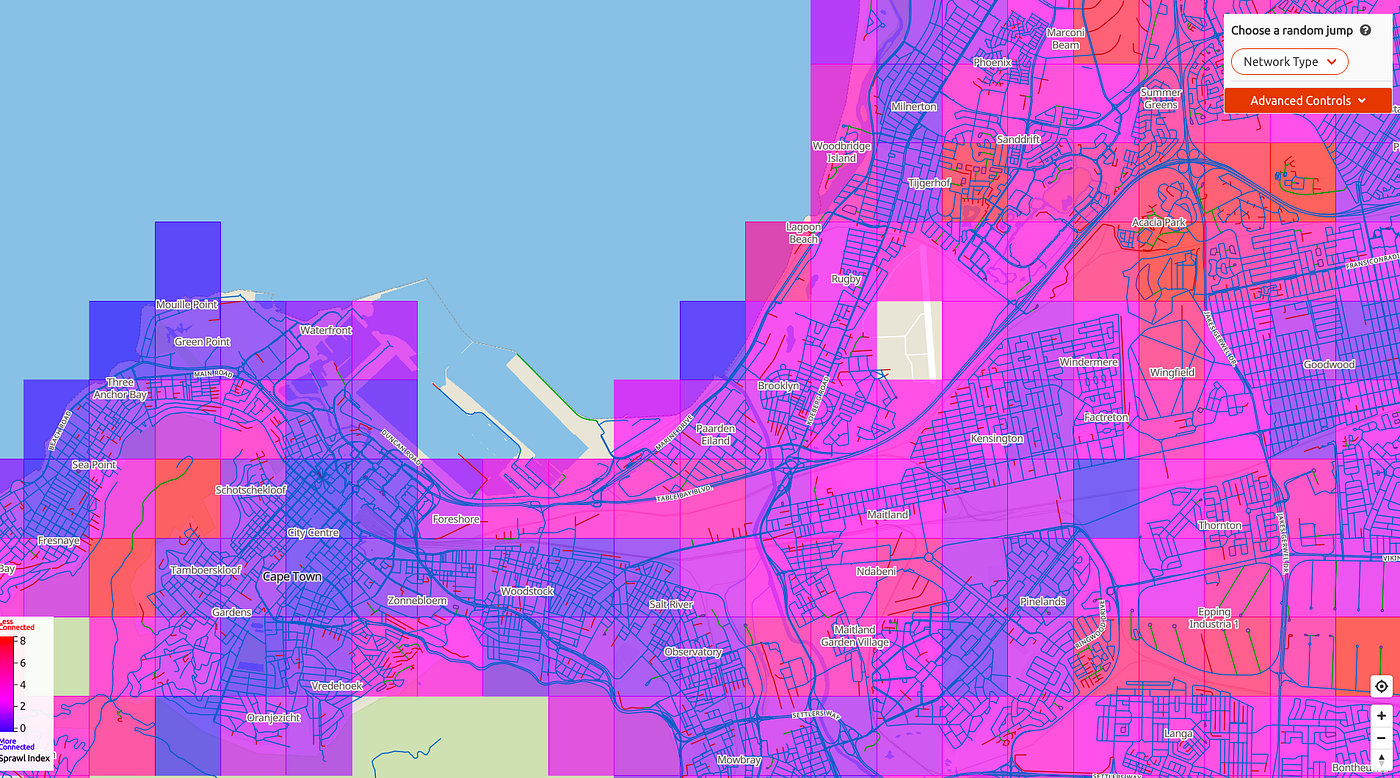Click the geolocate crosshair icon
Viewport: 1400px width, 778px height.
click(1381, 686)
